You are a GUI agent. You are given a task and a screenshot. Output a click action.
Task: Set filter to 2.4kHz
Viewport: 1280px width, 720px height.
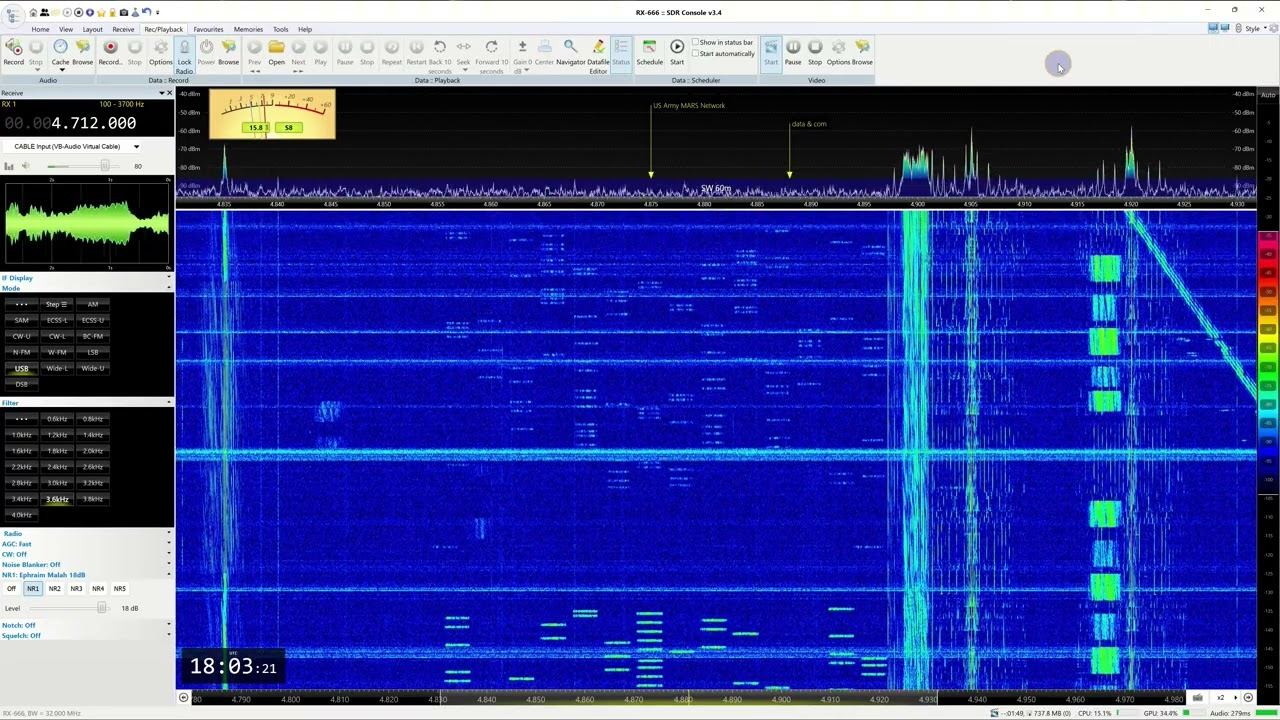click(57, 467)
